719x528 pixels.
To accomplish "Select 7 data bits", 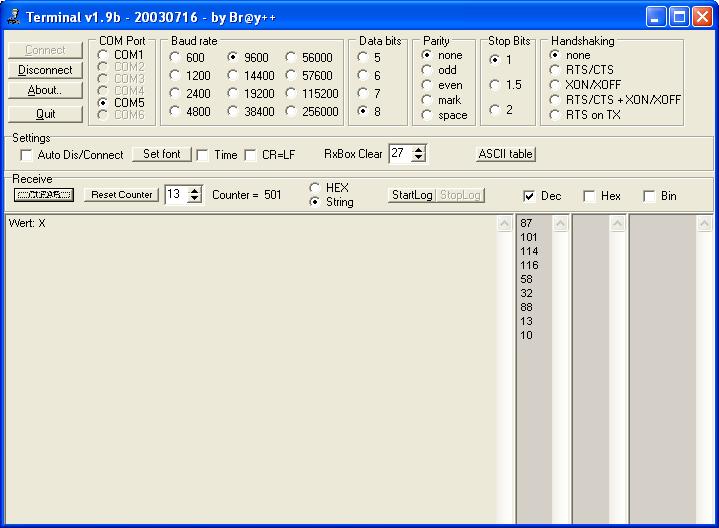I will (x=363, y=93).
